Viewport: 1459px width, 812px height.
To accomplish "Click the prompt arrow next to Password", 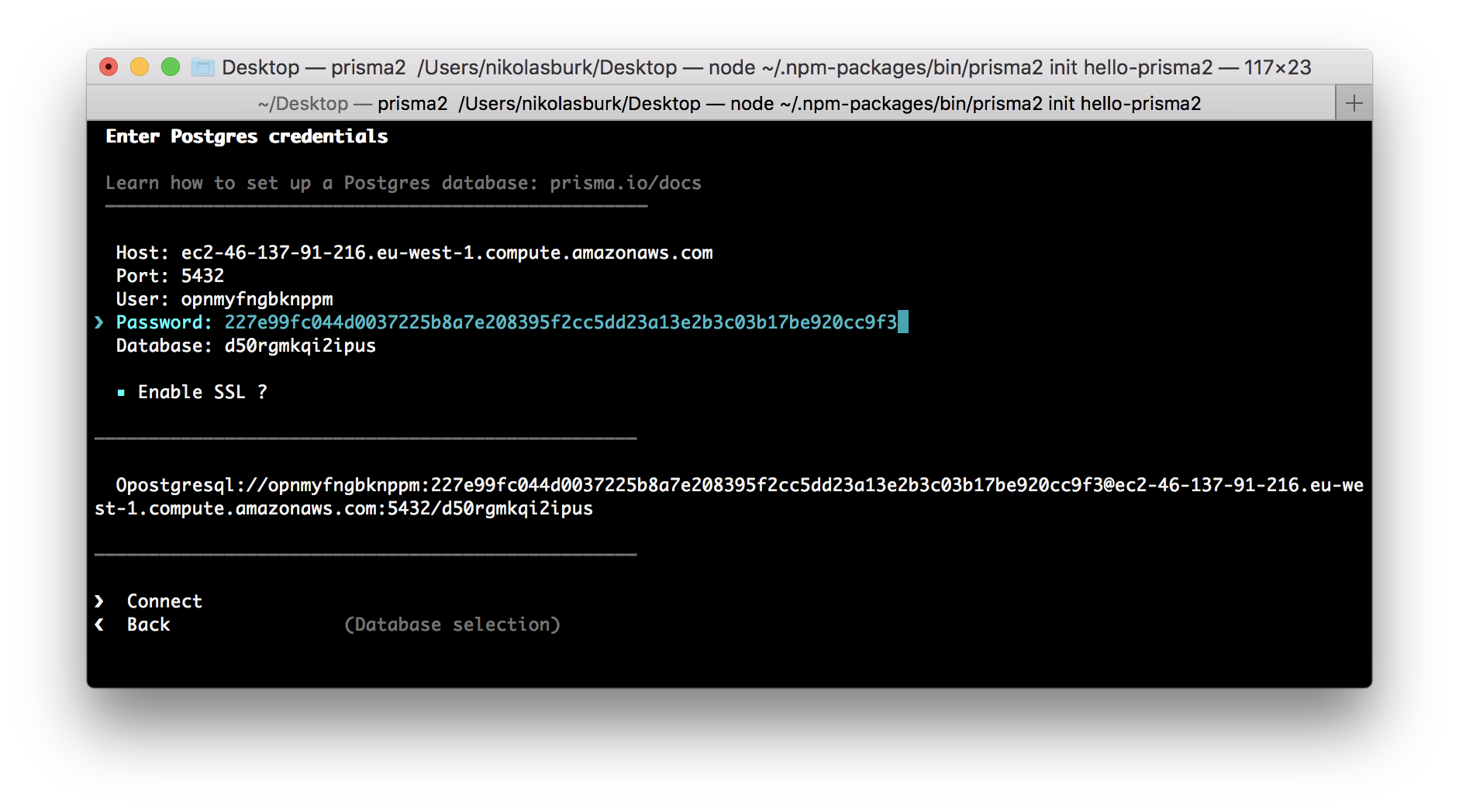I will [x=99, y=322].
